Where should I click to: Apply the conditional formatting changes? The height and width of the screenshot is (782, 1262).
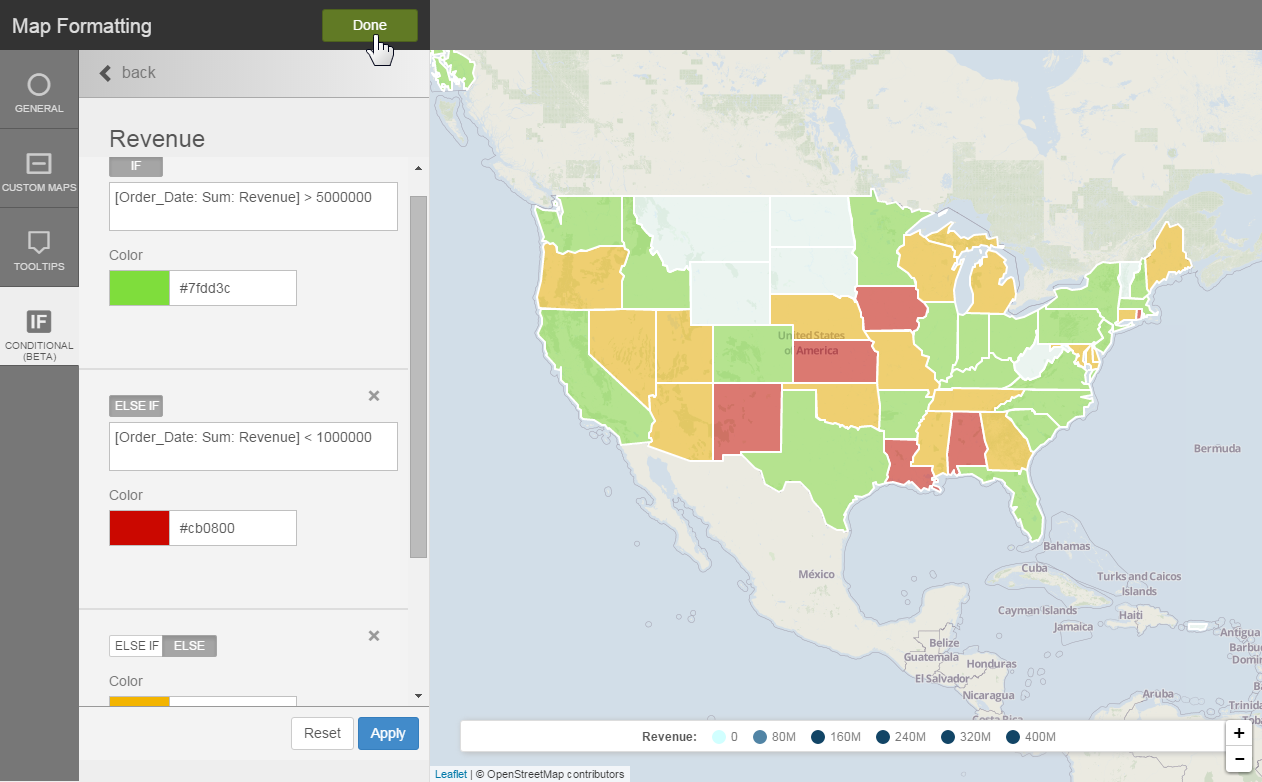(x=388, y=733)
